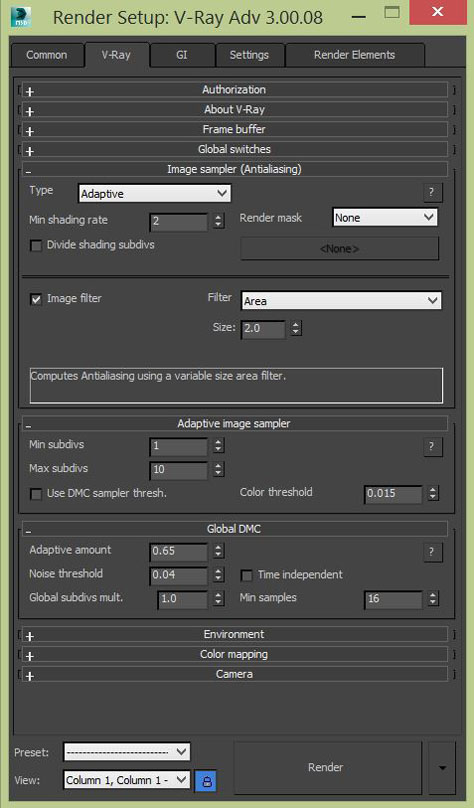Open the Settings tab

click(x=249, y=55)
